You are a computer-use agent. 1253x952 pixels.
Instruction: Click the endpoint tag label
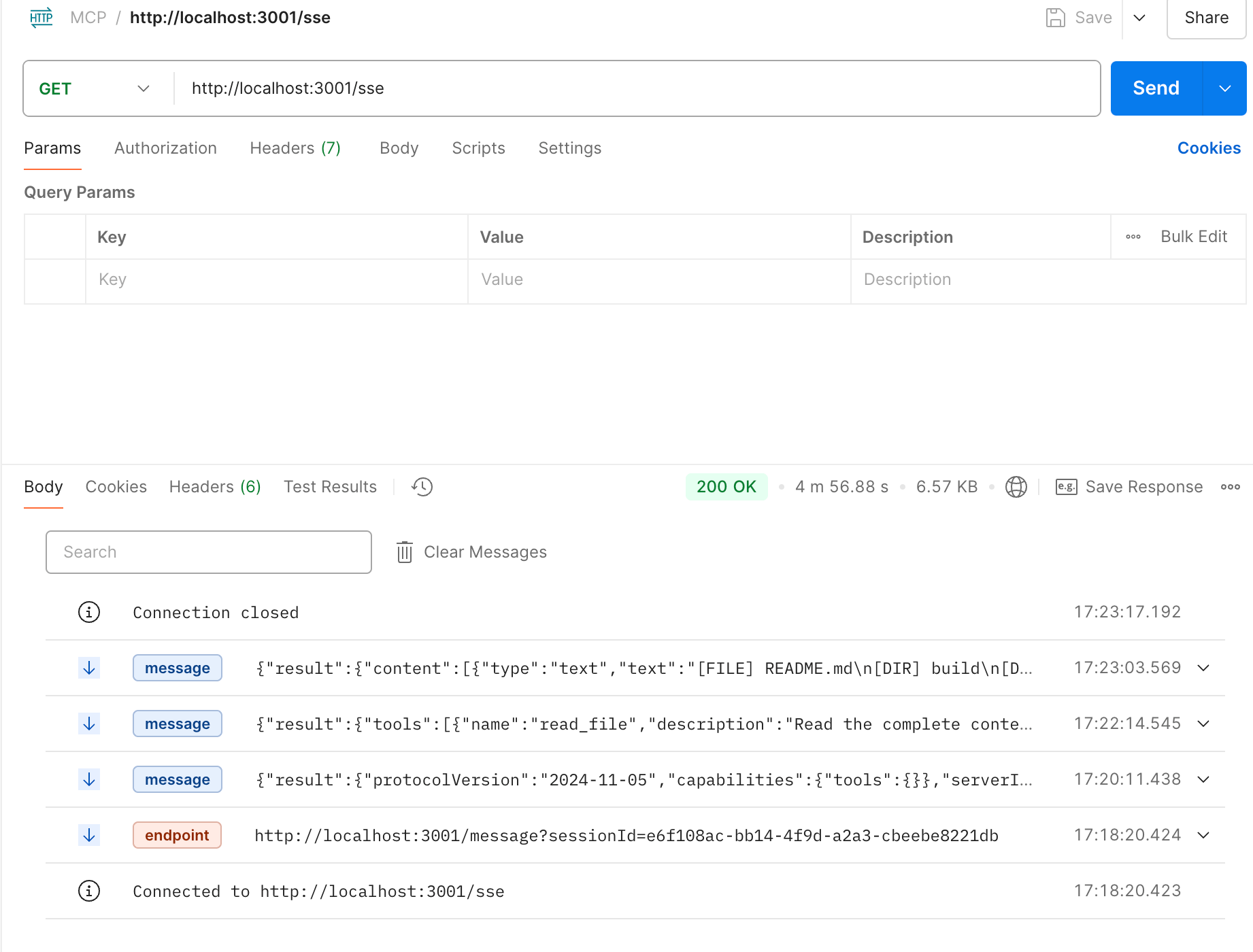[177, 835]
